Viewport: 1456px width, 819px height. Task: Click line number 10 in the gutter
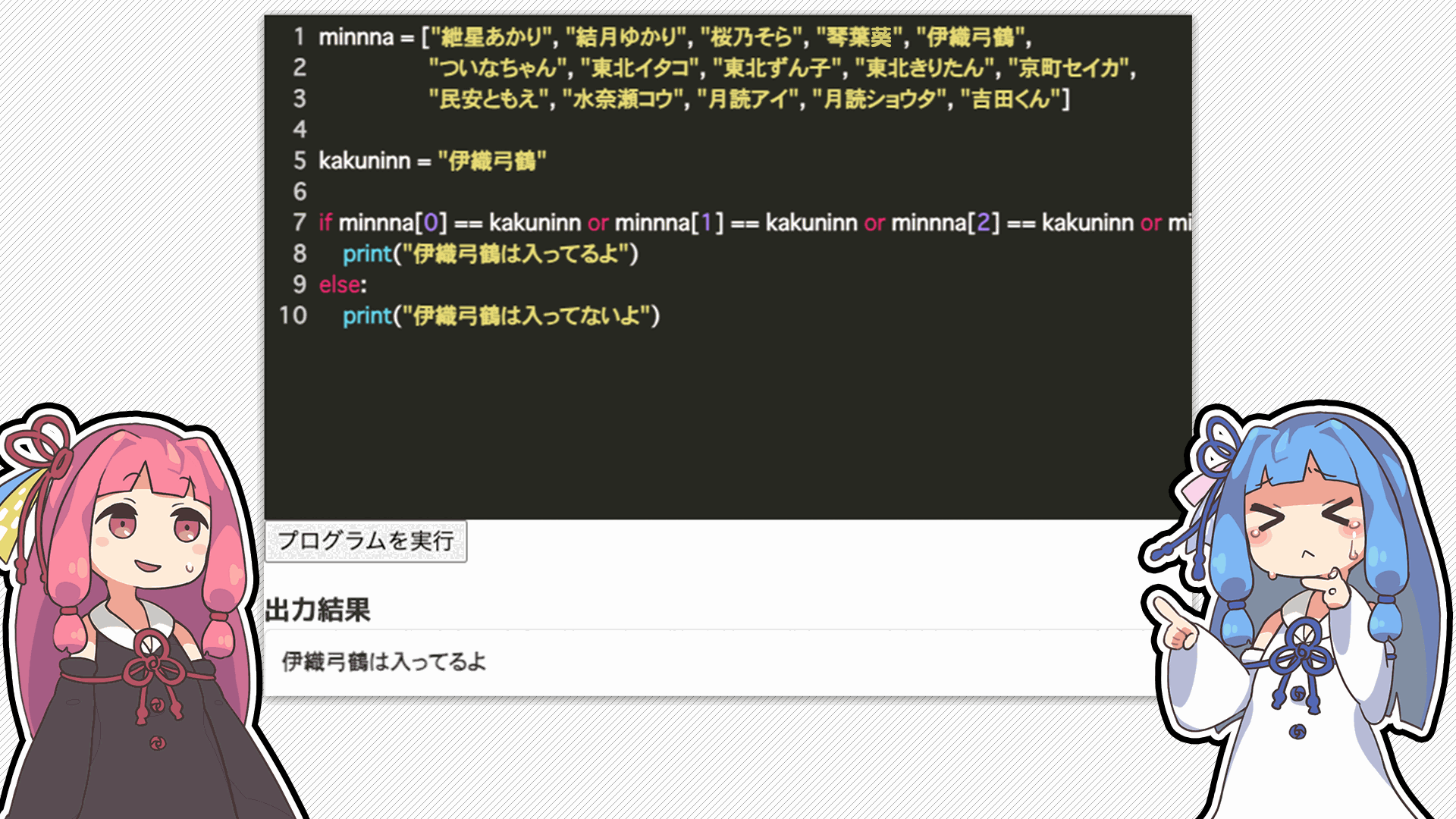(293, 315)
